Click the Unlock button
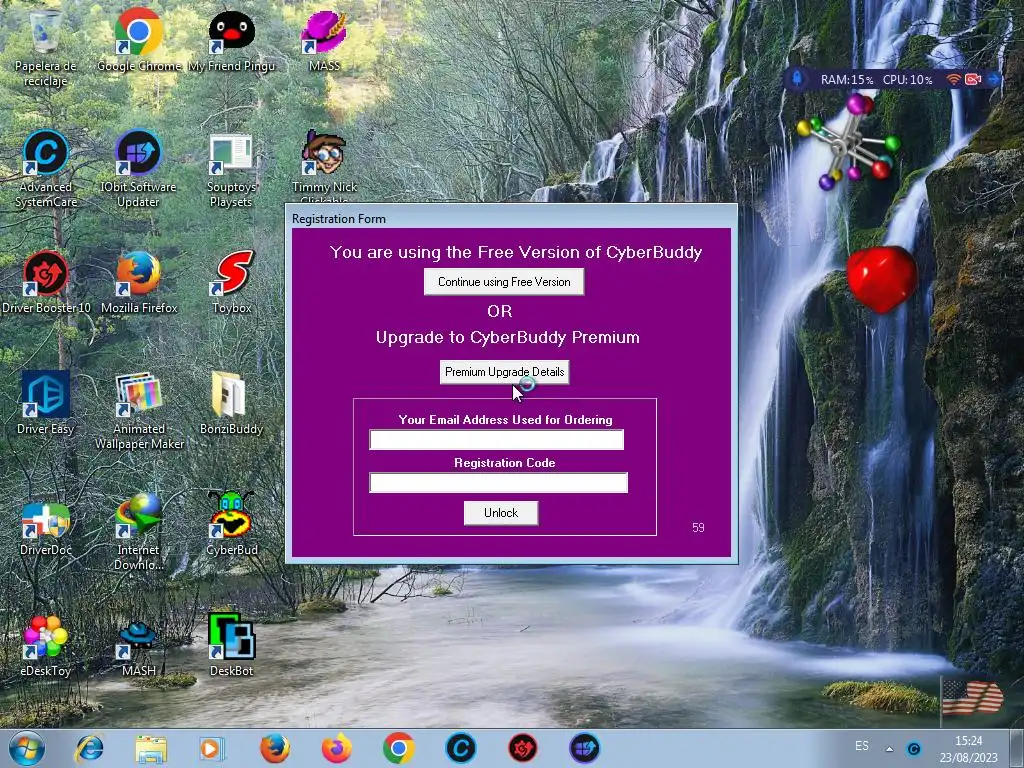 (501, 513)
